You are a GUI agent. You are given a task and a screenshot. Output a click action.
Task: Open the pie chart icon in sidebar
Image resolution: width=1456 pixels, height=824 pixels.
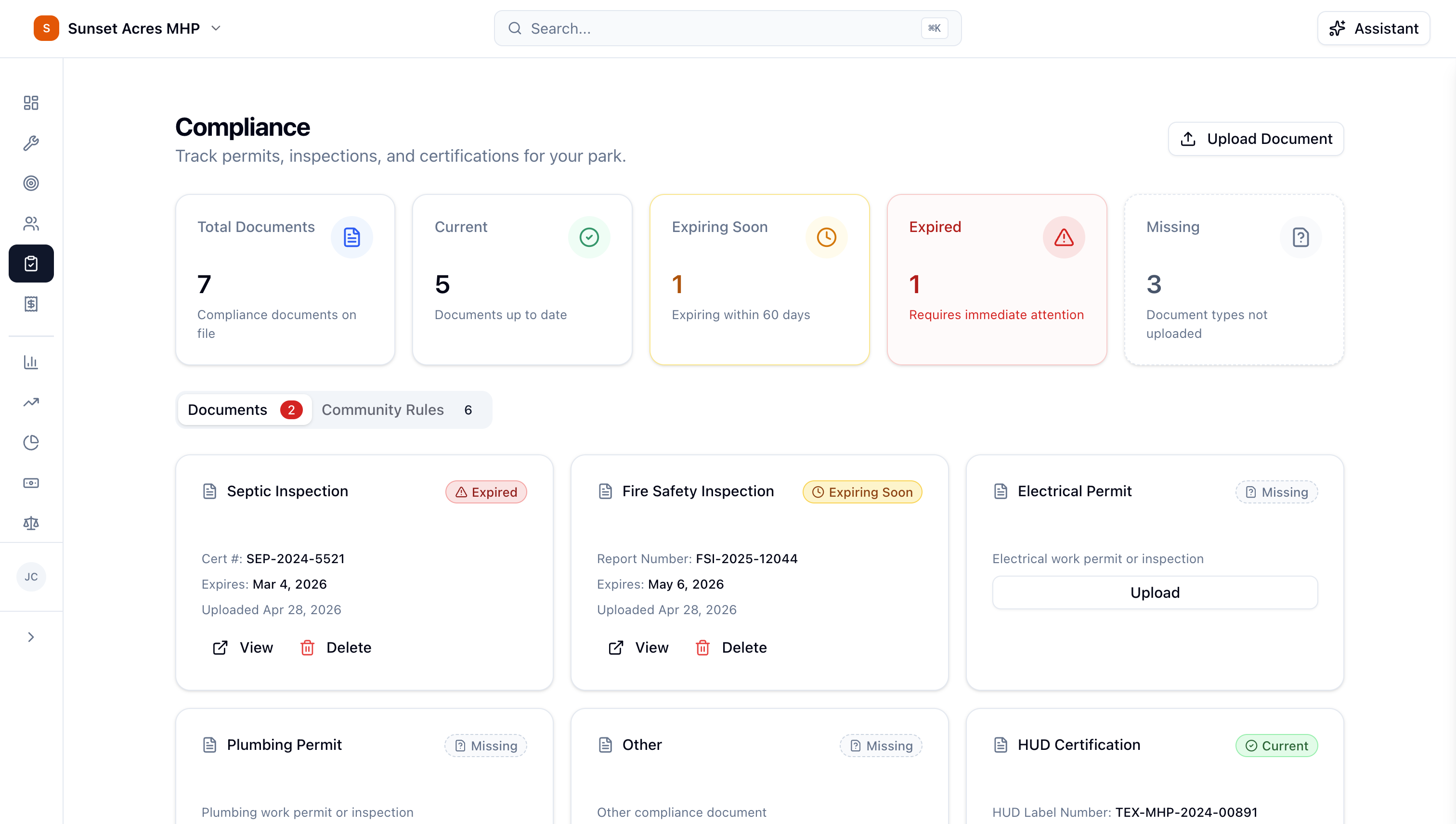(31, 442)
